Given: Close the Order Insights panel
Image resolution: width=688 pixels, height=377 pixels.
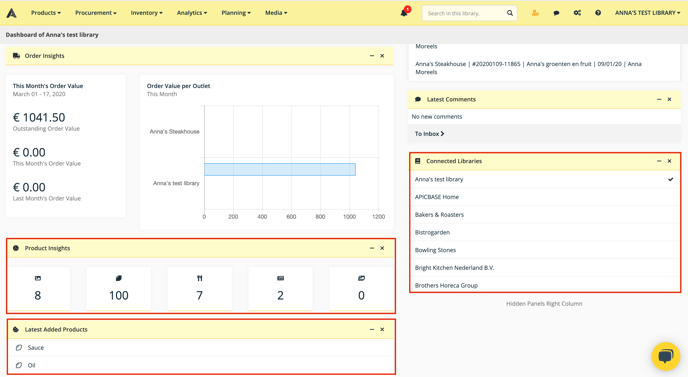Looking at the screenshot, I should click(382, 56).
